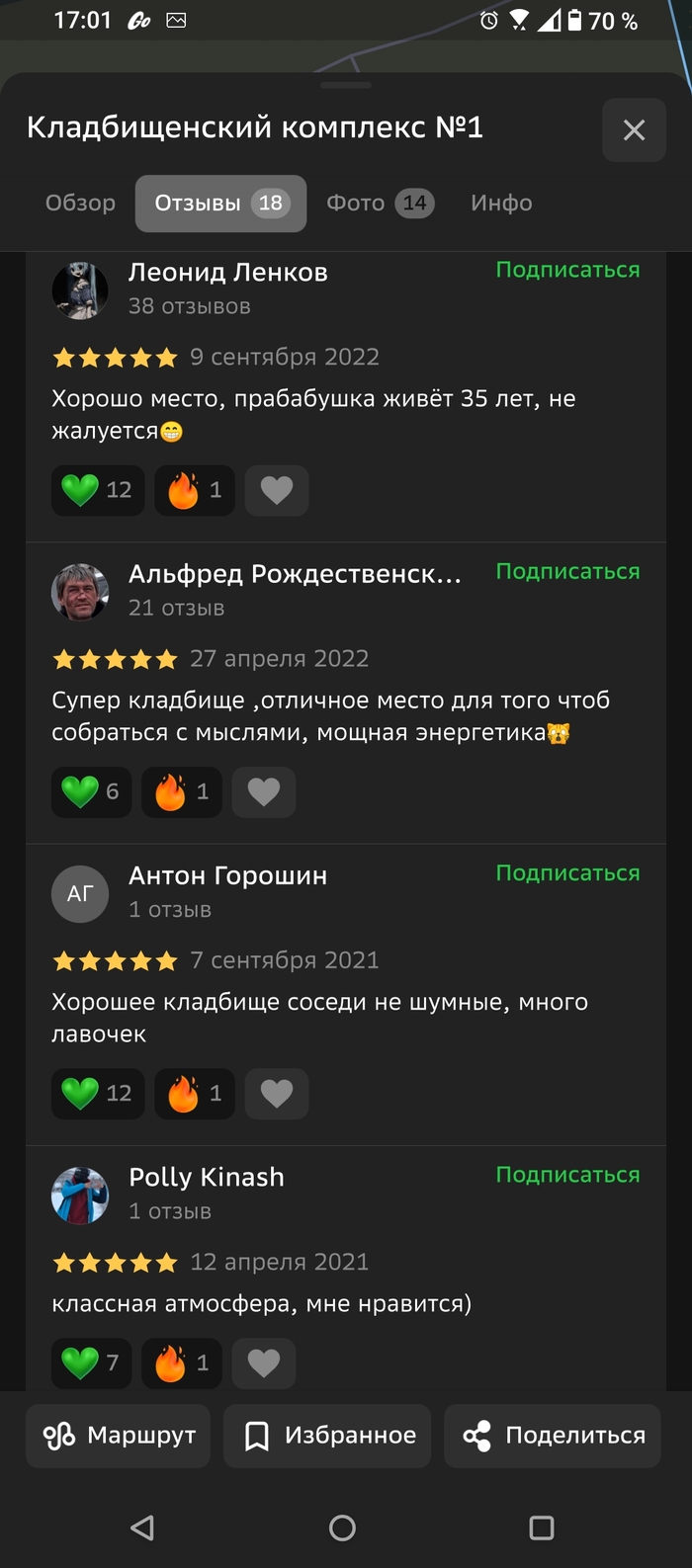
Task: Tap gray heart on Polly Kinash's review
Action: click(x=264, y=1363)
